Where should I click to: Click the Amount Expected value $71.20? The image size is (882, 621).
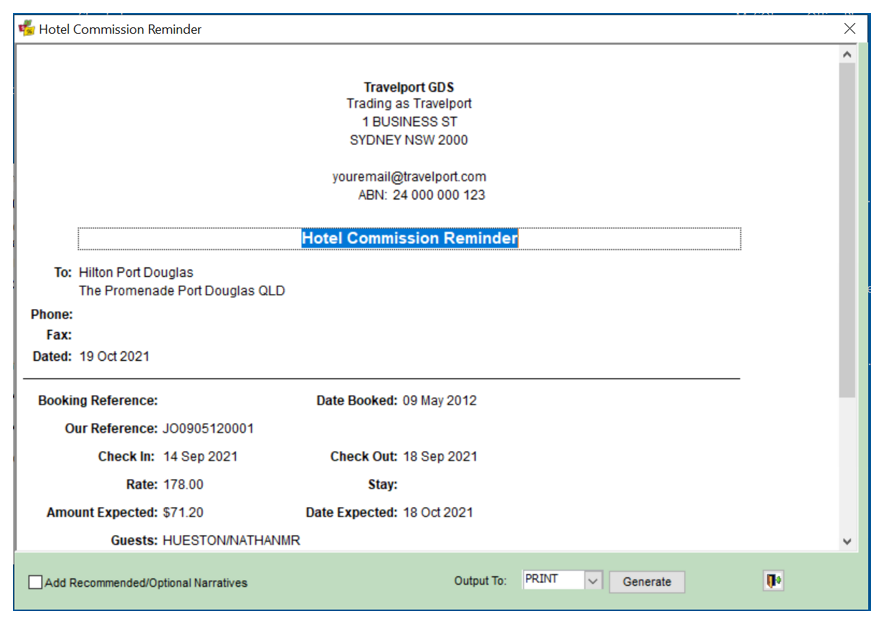(183, 513)
